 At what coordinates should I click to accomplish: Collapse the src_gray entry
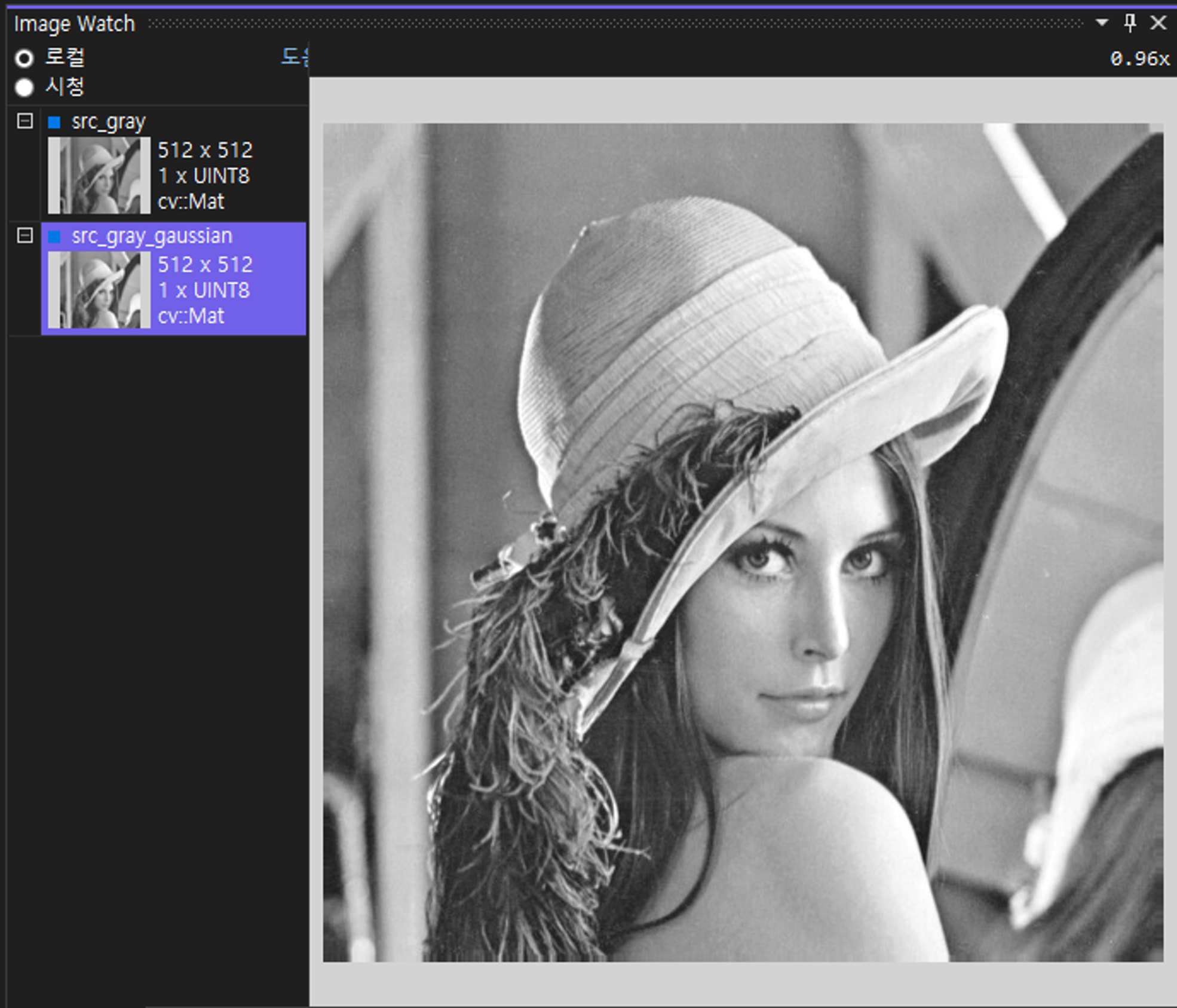click(24, 121)
